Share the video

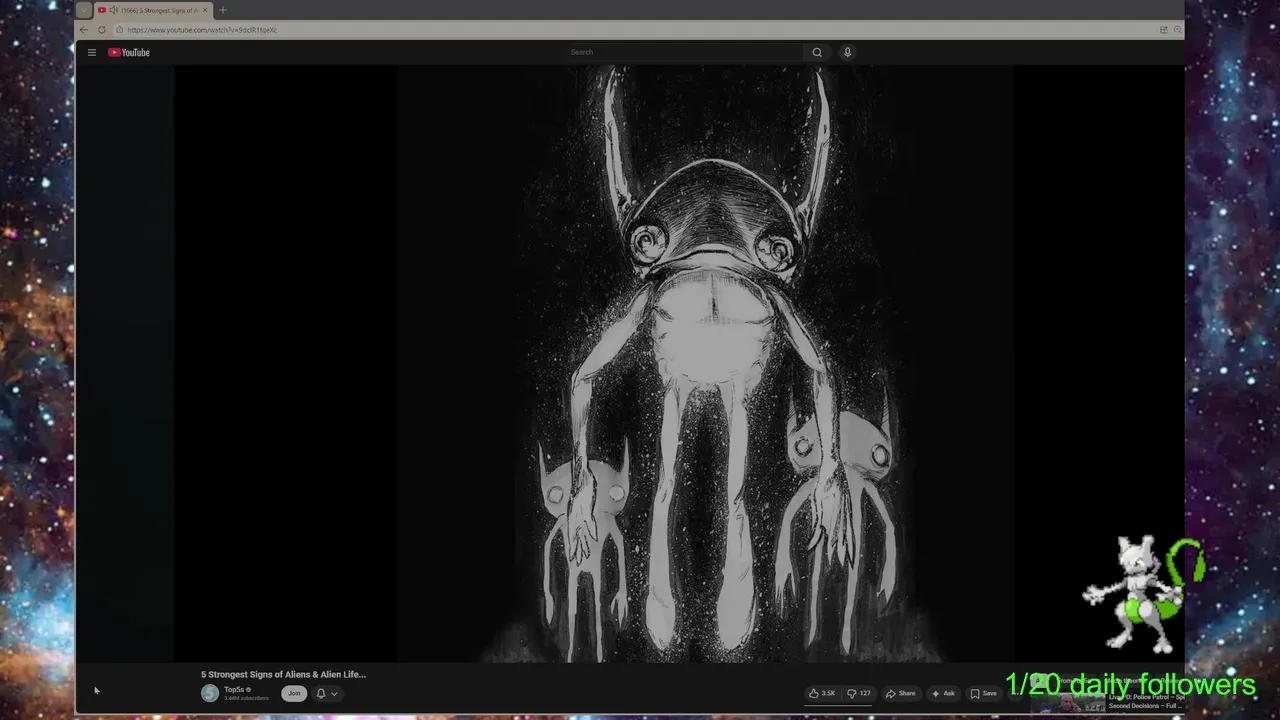[900, 693]
